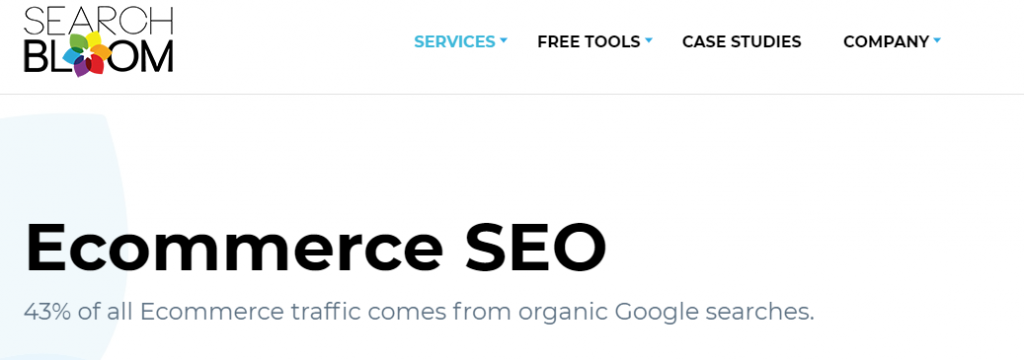
Task: Click the yellow petal of the logo flower
Action: coord(94,40)
